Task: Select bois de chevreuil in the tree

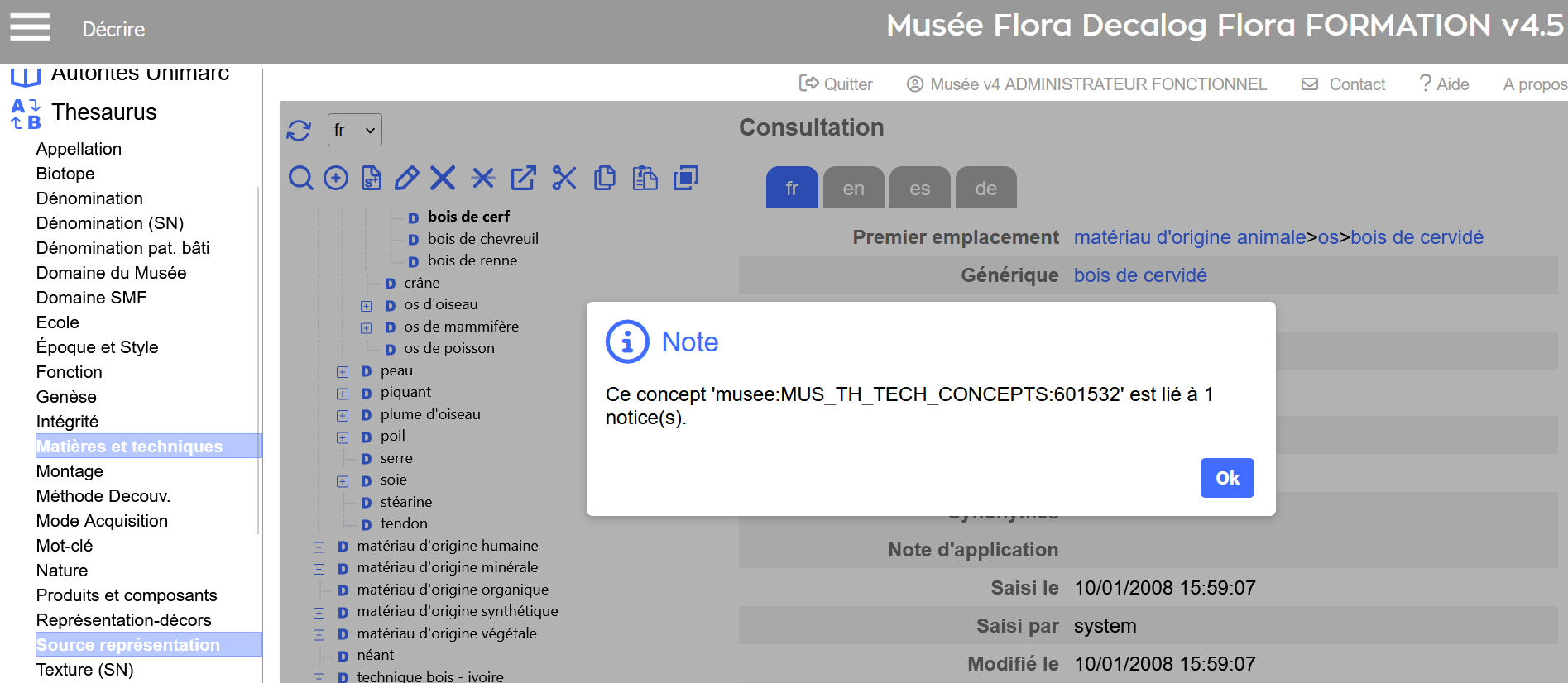Action: [482, 239]
